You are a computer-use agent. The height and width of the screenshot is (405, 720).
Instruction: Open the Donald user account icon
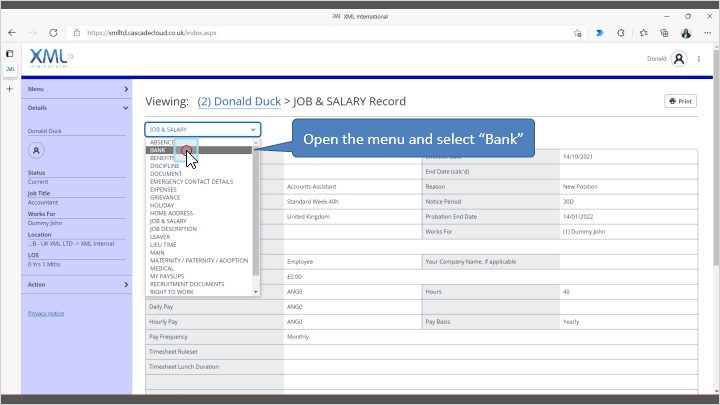click(679, 59)
